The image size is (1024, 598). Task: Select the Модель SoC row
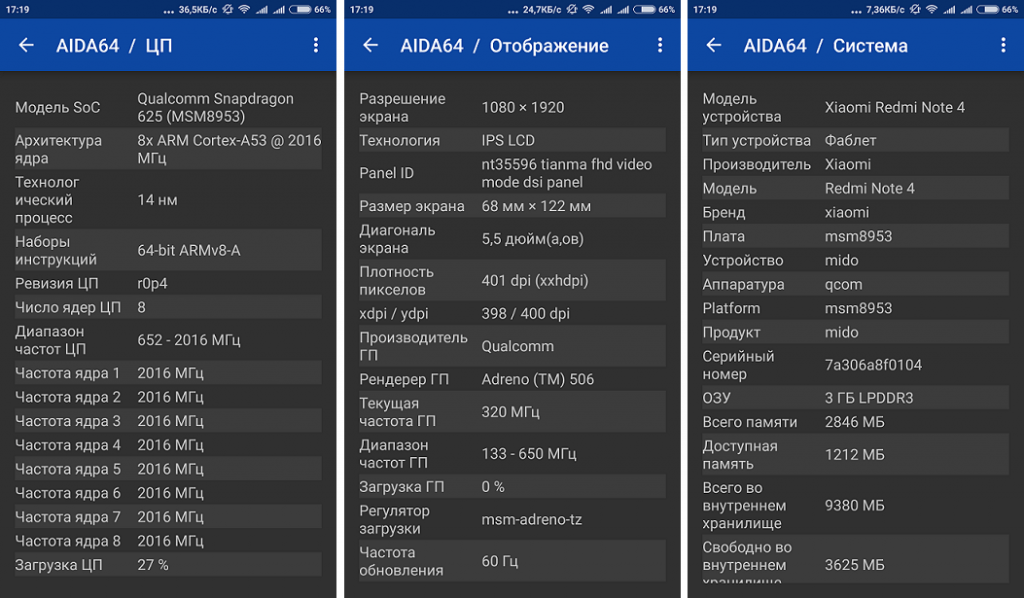point(168,108)
